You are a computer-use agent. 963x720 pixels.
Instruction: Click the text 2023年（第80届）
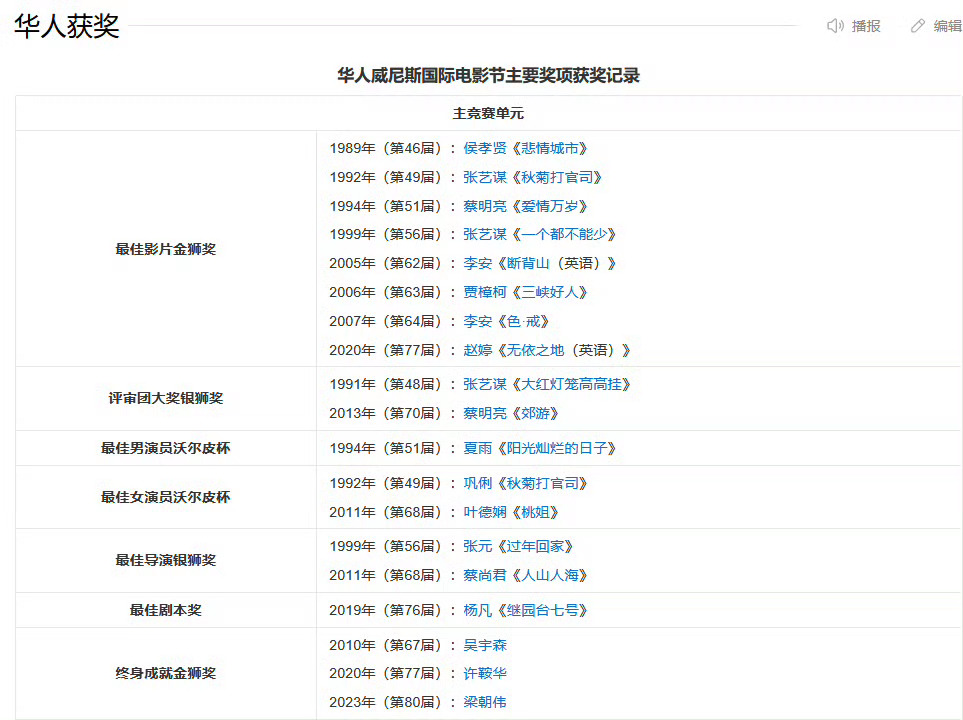(386, 702)
